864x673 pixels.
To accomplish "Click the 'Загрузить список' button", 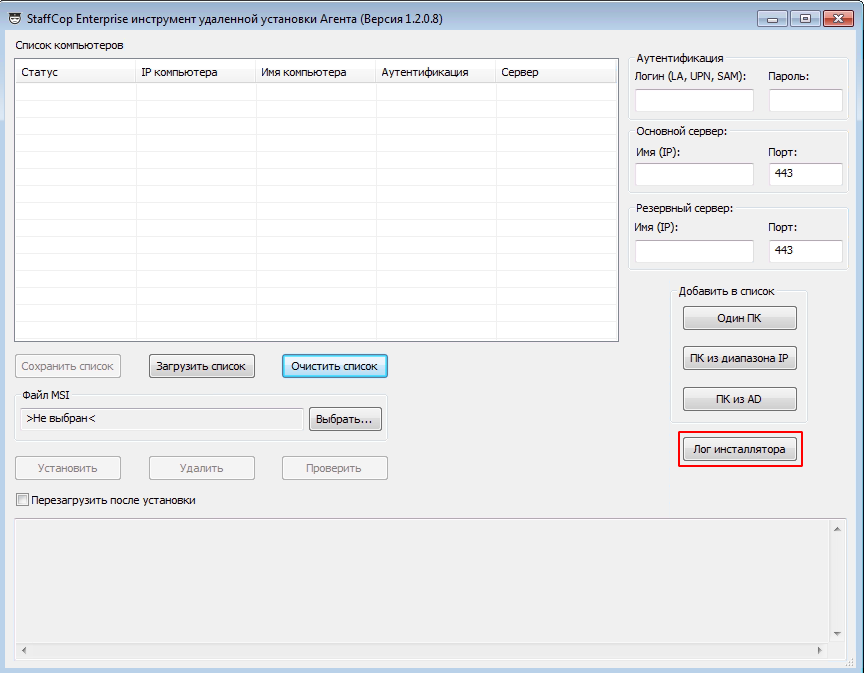I will pos(202,366).
